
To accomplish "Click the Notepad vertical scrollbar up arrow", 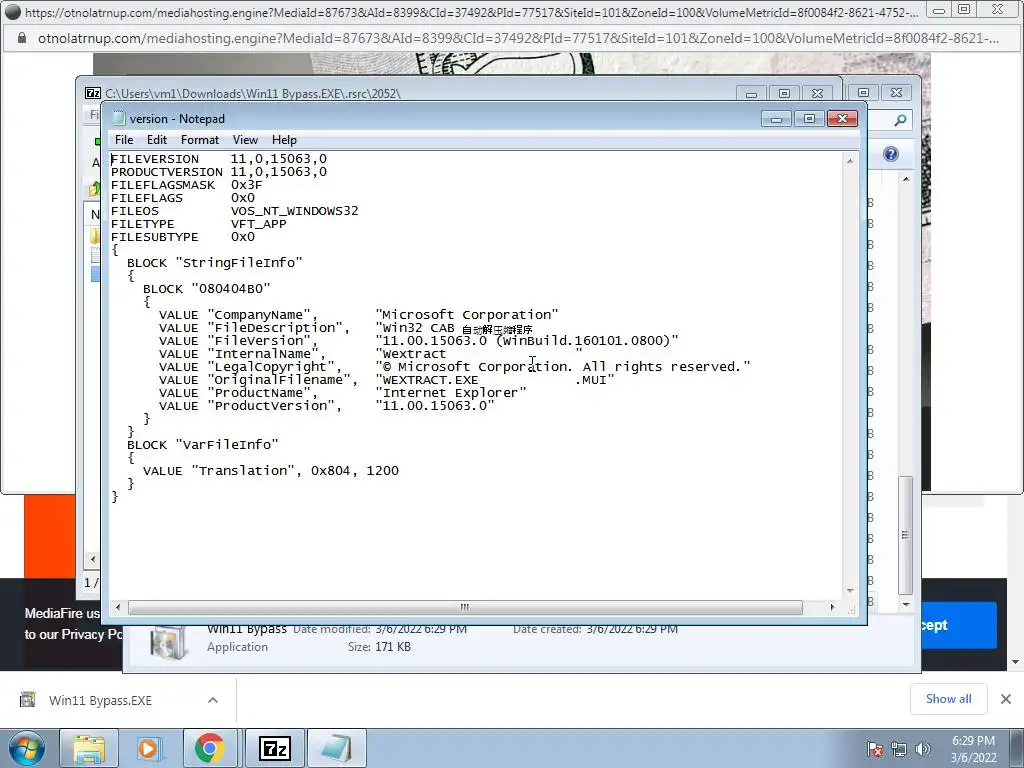I will click(x=850, y=161).
